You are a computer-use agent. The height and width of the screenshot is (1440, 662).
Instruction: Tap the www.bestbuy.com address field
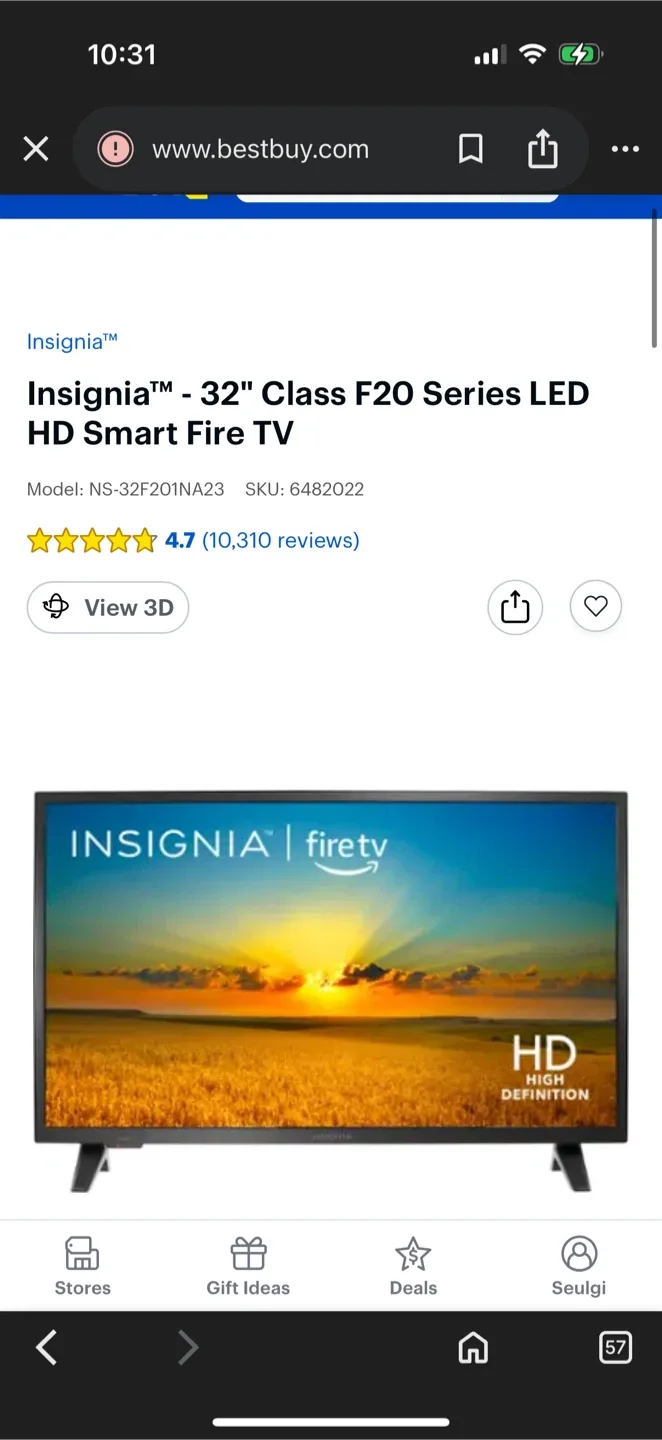(x=260, y=150)
